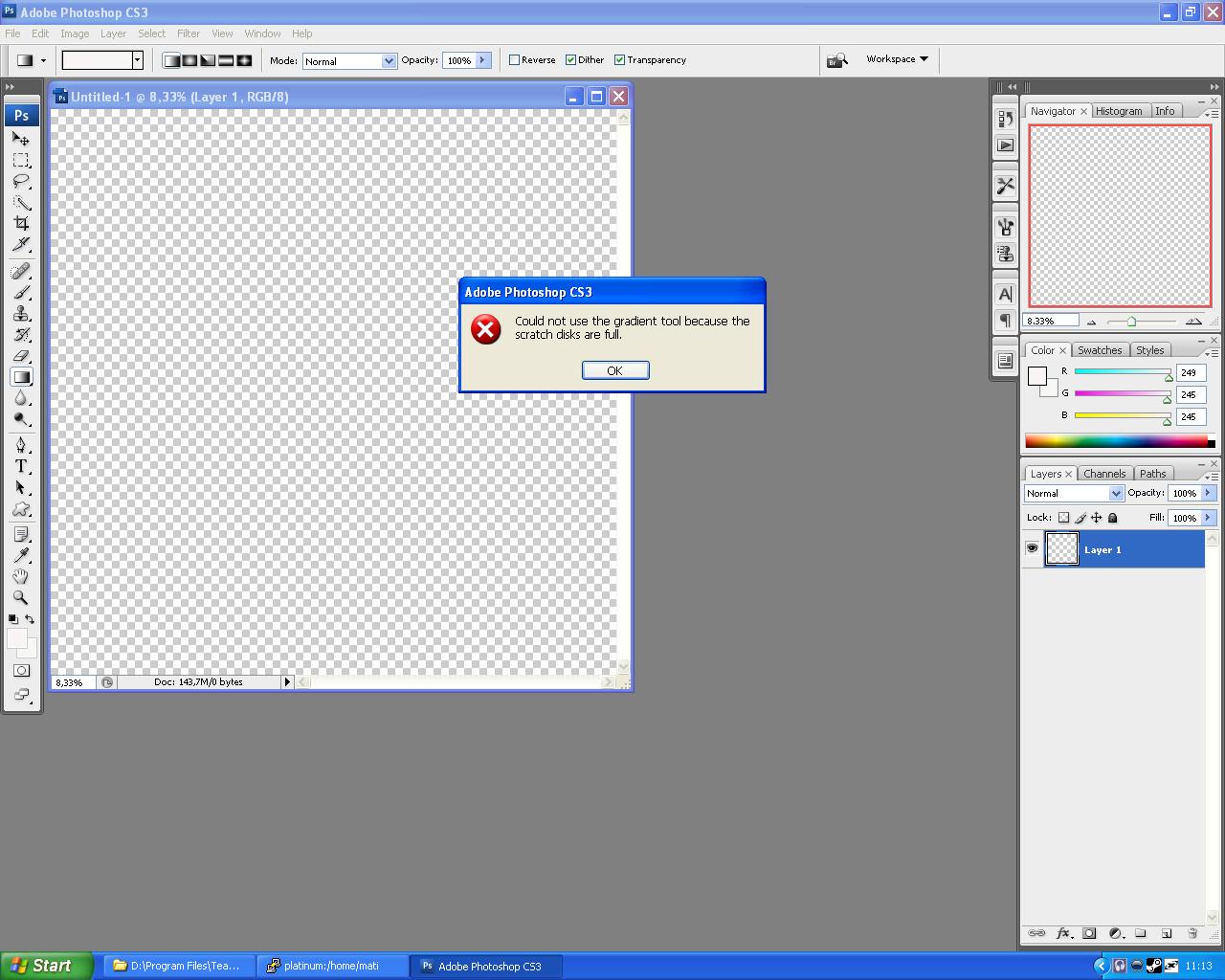The height and width of the screenshot is (980, 1225).
Task: Select the Lasso tool
Action: click(20, 181)
